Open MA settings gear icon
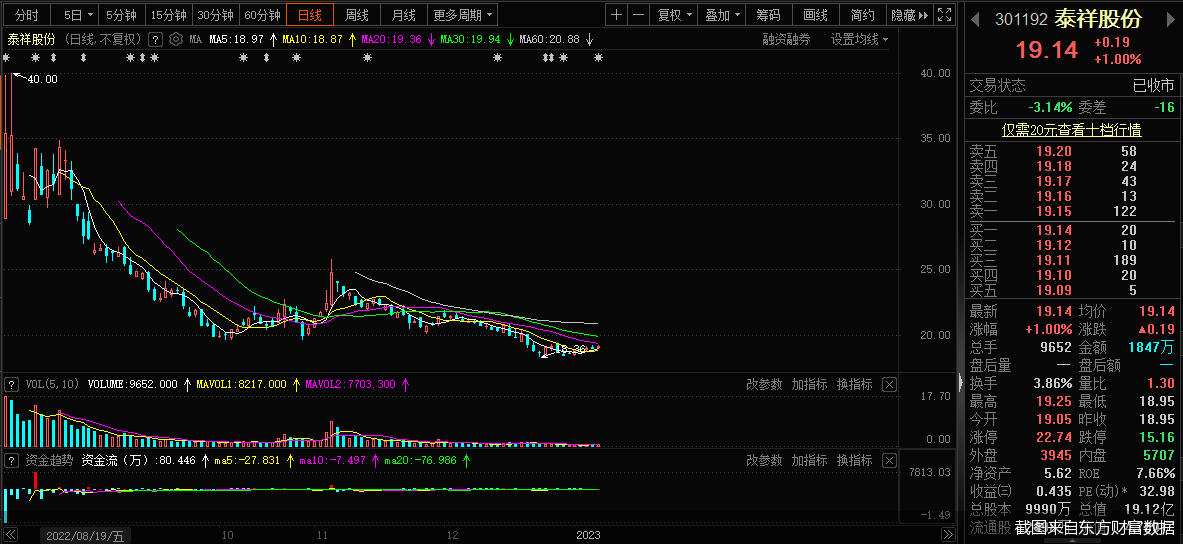1183x544 pixels. [x=177, y=39]
